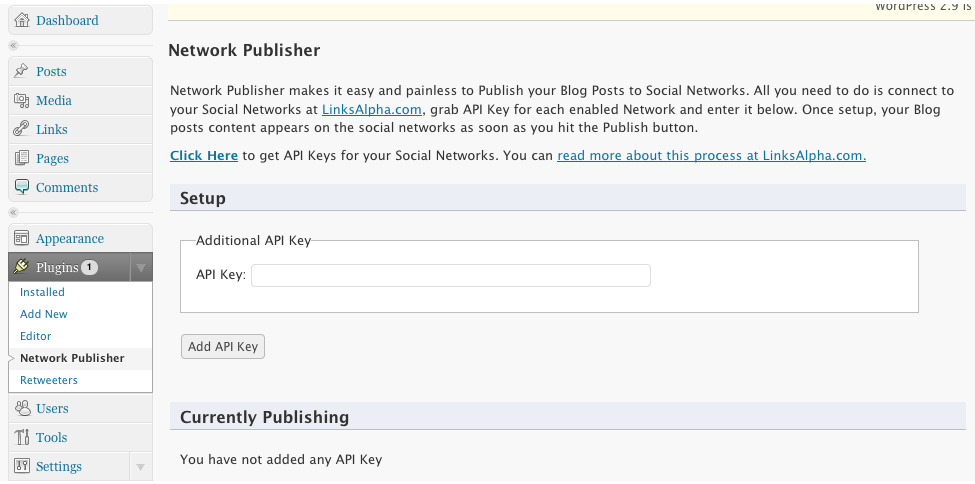The width and height of the screenshot is (975, 484).
Task: Click the Posts pushpin icon
Action: click(x=22, y=71)
